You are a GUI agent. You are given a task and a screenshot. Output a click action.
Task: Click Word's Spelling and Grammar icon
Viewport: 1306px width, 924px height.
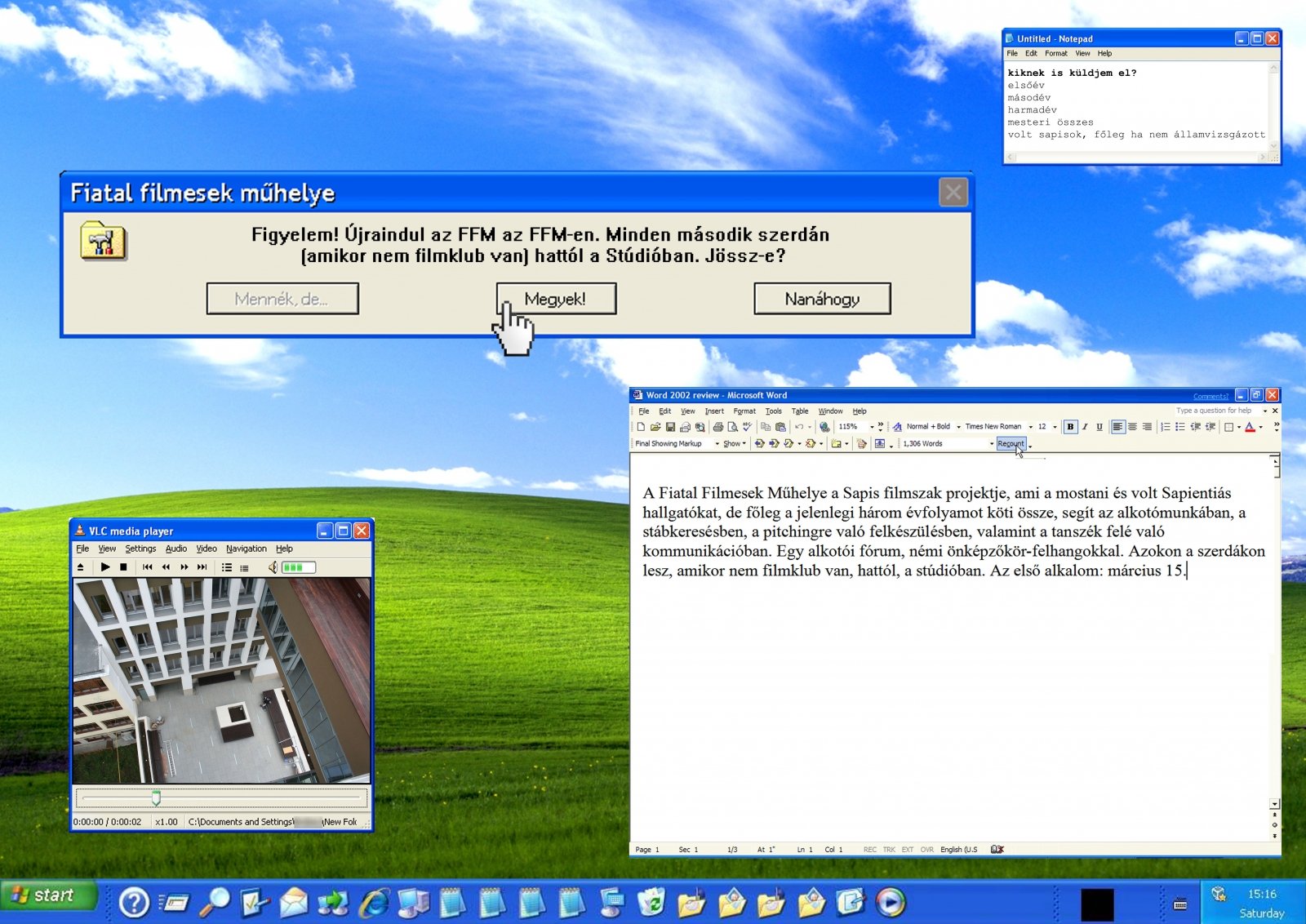pos(747,427)
